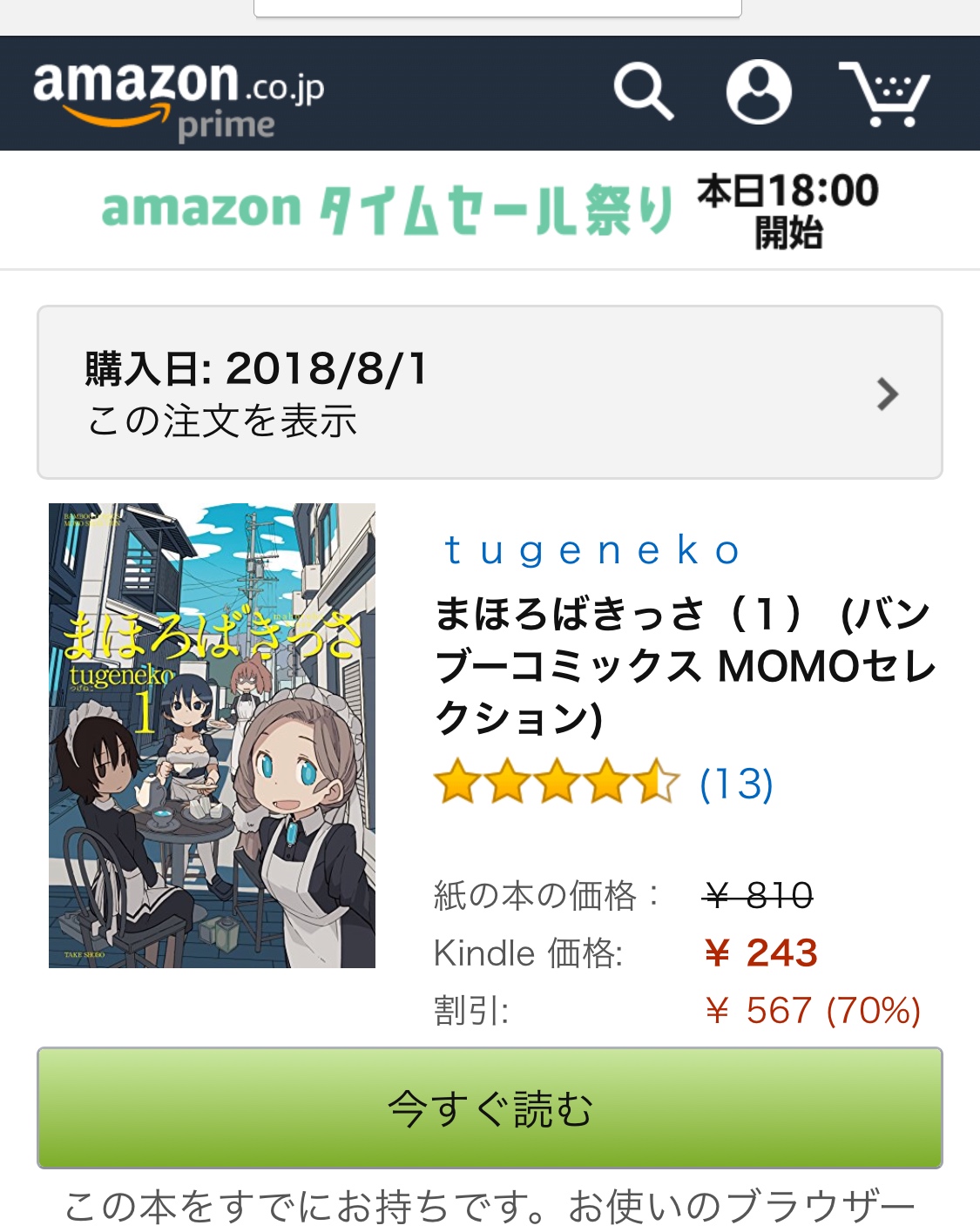Viewport: 980px width, 1232px height.
Task: Tap the 紙の本の価格 ¥810 value
Action: (x=758, y=895)
